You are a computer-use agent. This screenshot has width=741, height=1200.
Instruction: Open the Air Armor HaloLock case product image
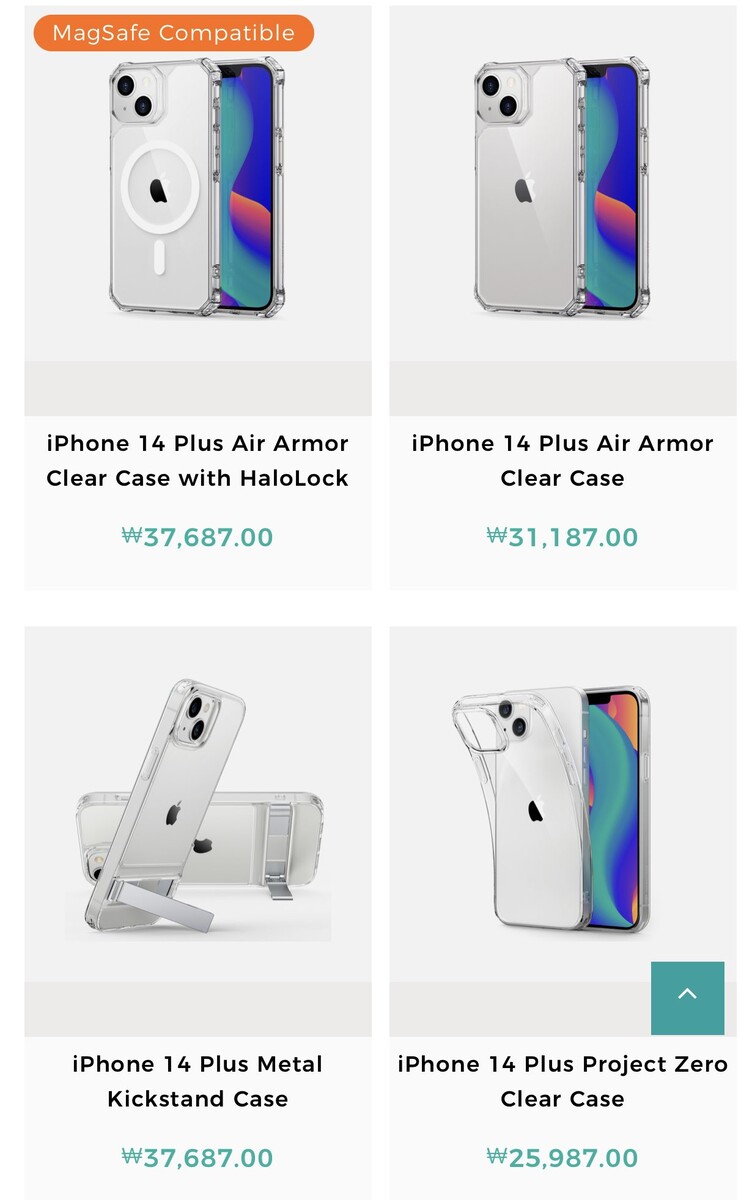(x=198, y=188)
